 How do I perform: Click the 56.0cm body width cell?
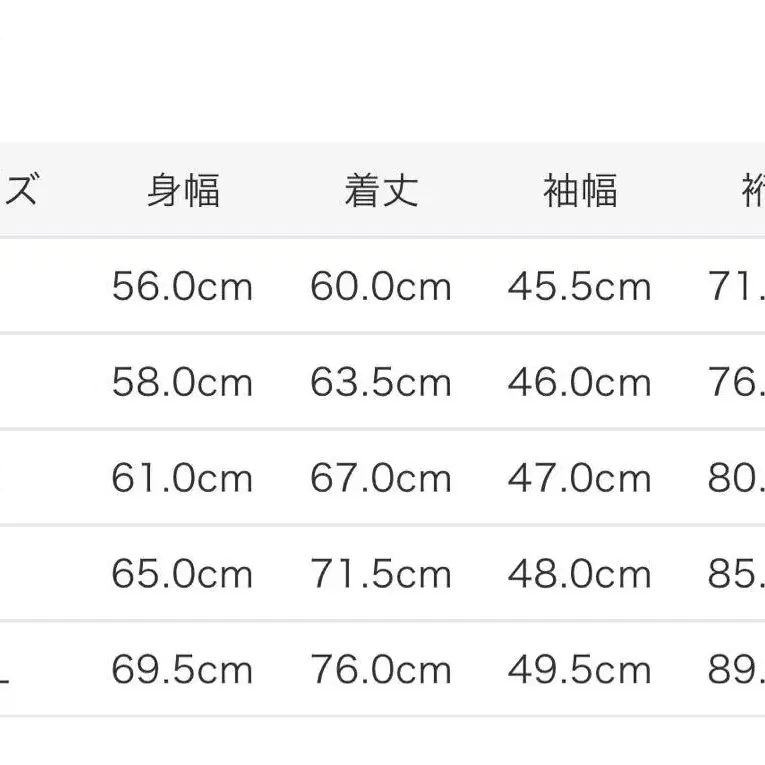182,288
